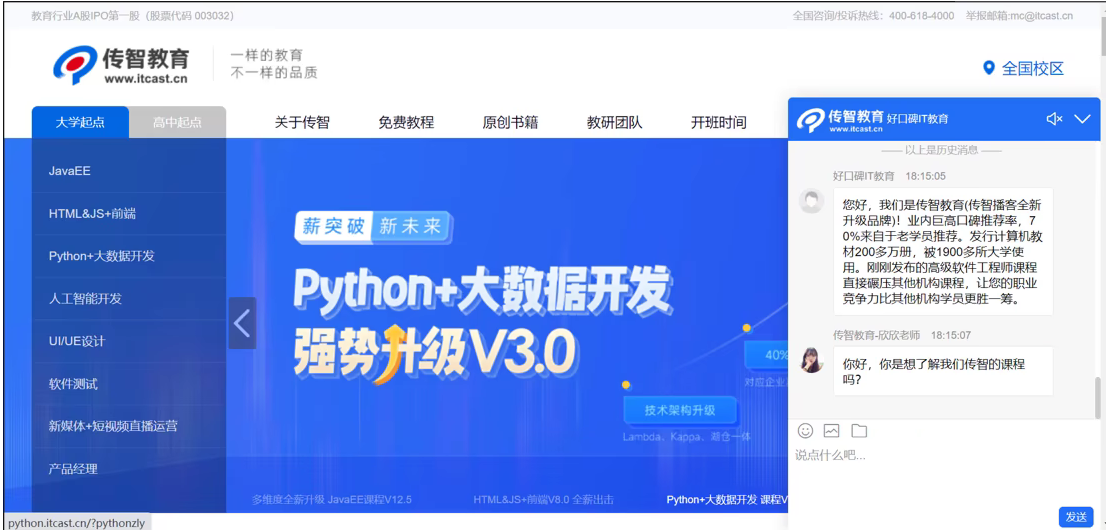Click the 传智教育 logo in chat header
The height and width of the screenshot is (530, 1106).
coord(840,119)
